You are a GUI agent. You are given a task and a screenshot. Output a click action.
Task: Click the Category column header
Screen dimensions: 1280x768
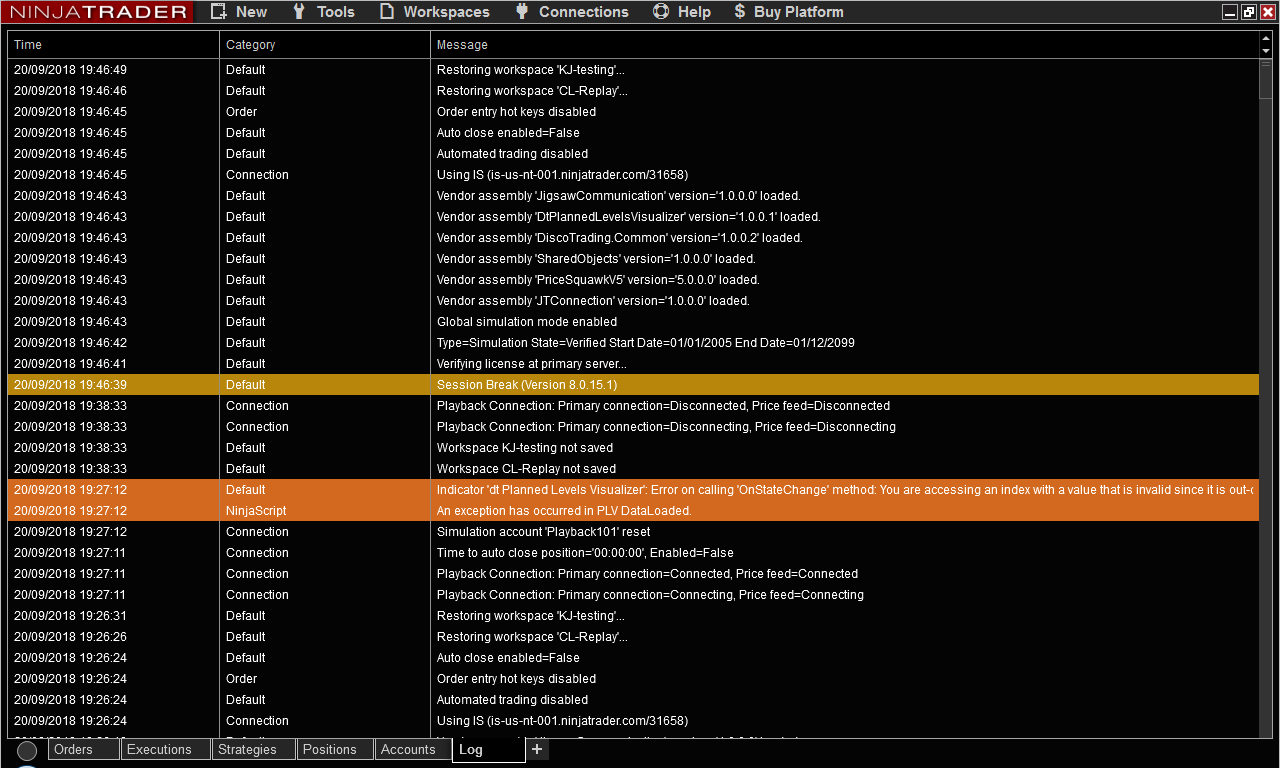[x=325, y=45]
